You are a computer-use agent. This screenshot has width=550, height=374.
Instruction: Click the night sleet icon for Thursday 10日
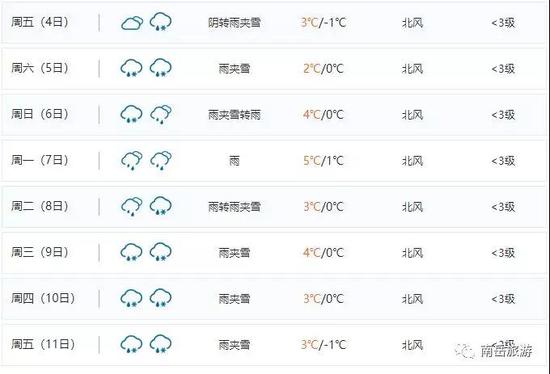click(x=161, y=298)
